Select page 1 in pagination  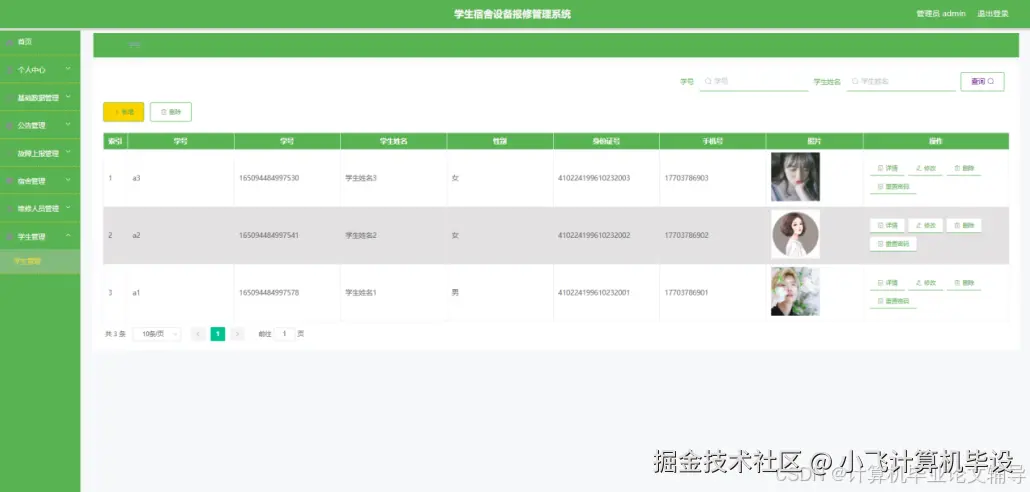point(217,334)
